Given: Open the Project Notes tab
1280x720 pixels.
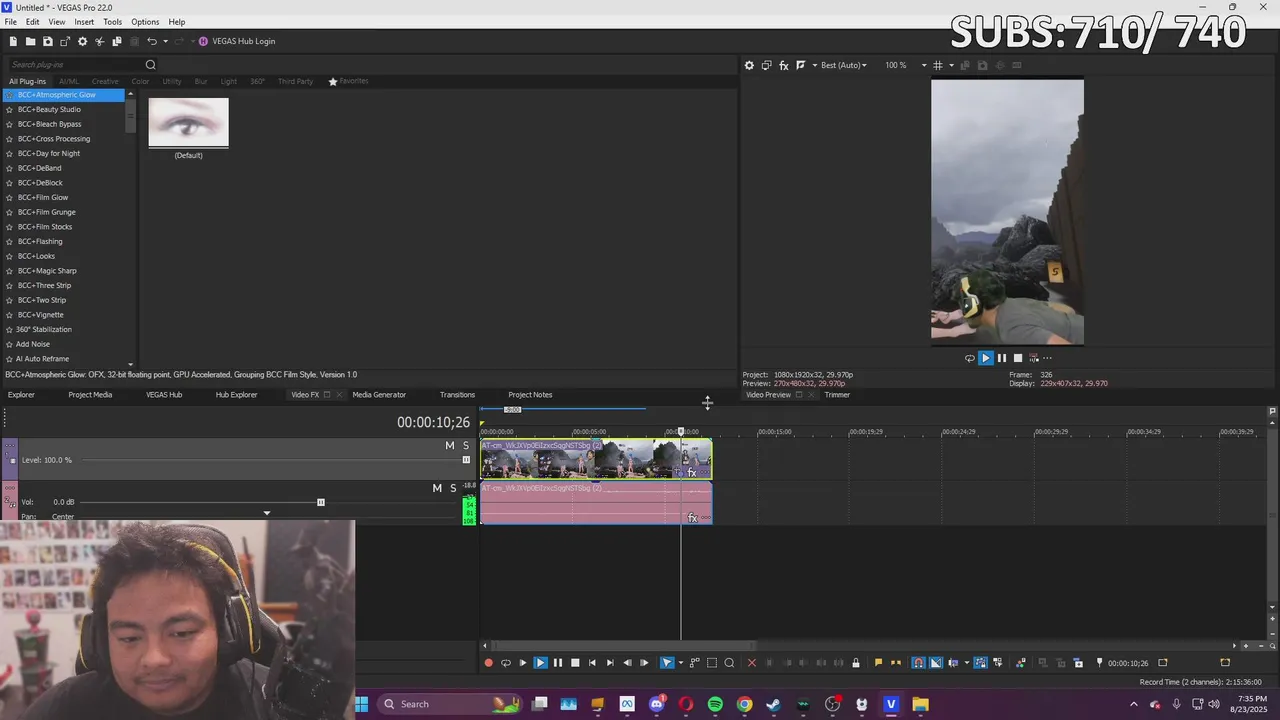Looking at the screenshot, I should click(530, 395).
